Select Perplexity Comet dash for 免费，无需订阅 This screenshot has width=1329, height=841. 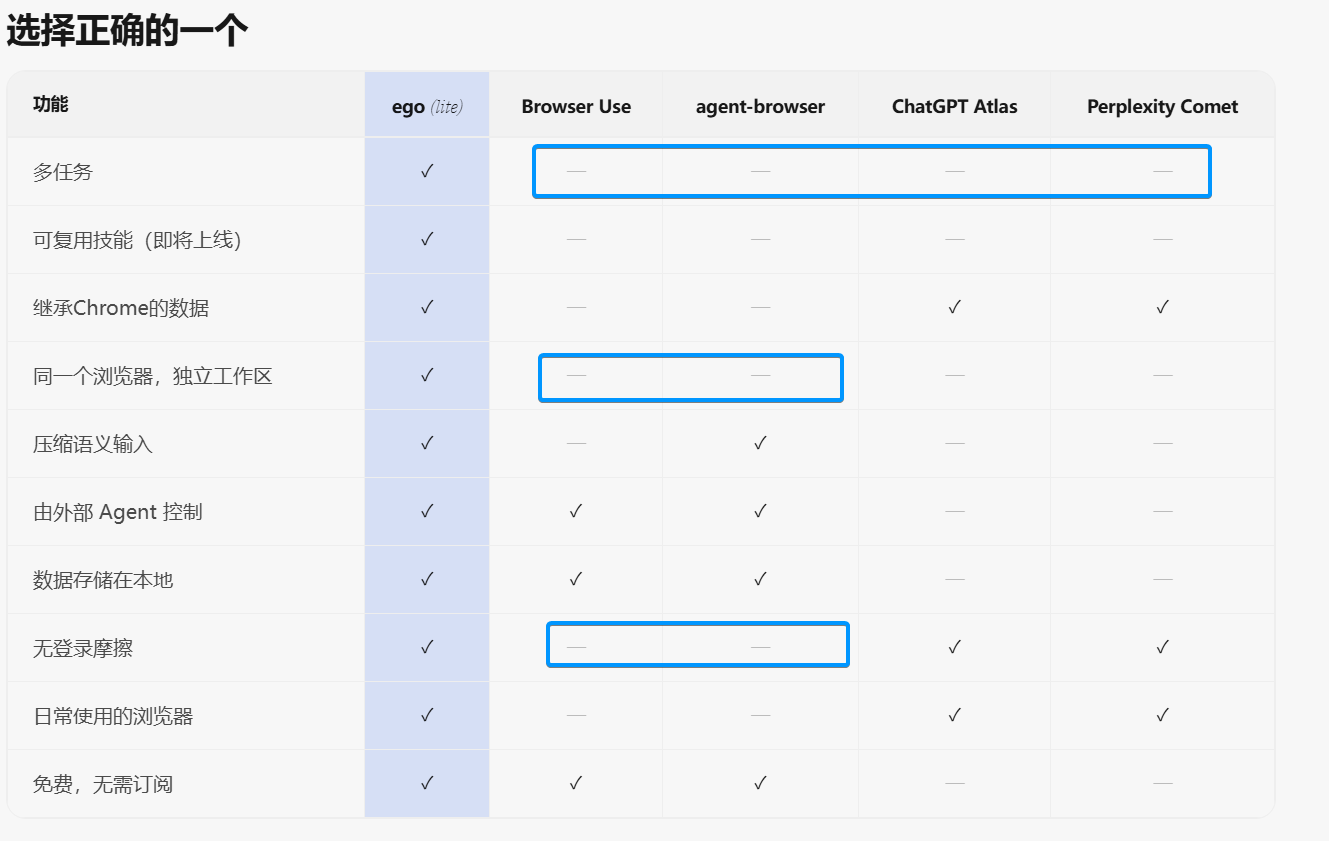tap(1162, 784)
